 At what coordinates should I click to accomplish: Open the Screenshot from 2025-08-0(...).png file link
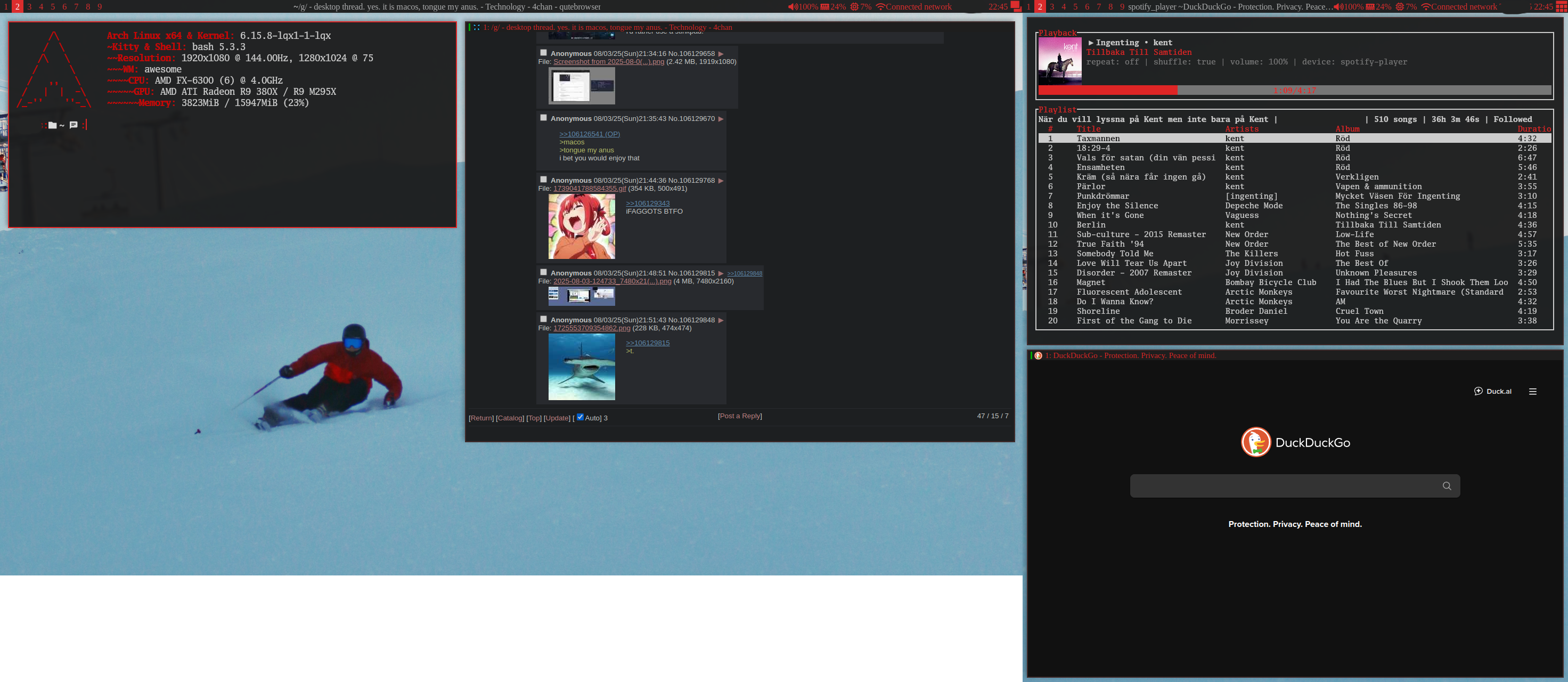coord(609,61)
